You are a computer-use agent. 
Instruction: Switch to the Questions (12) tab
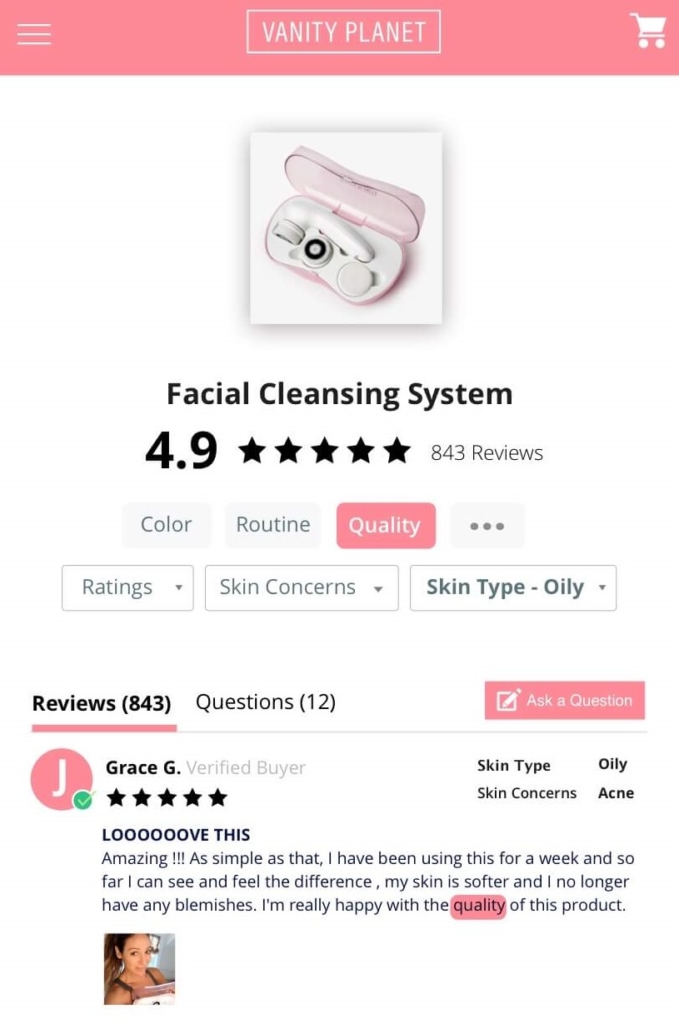[x=266, y=702]
